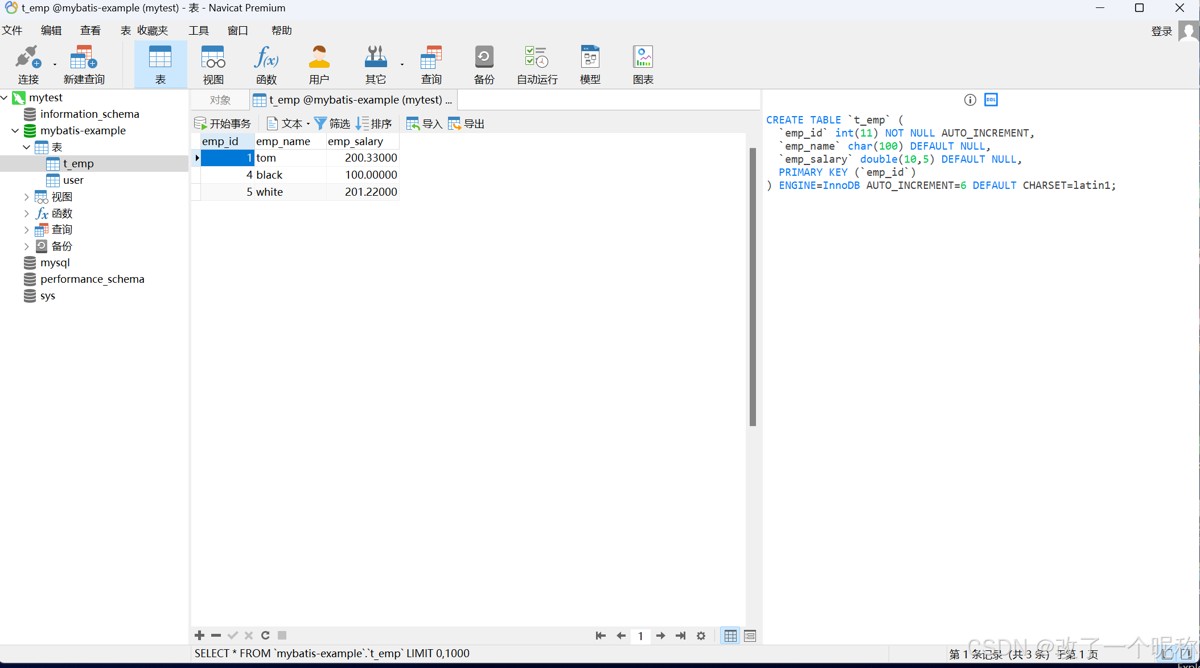The height and width of the screenshot is (668, 1200).
Task: Click the salary cell 201.22000
Action: point(362,192)
